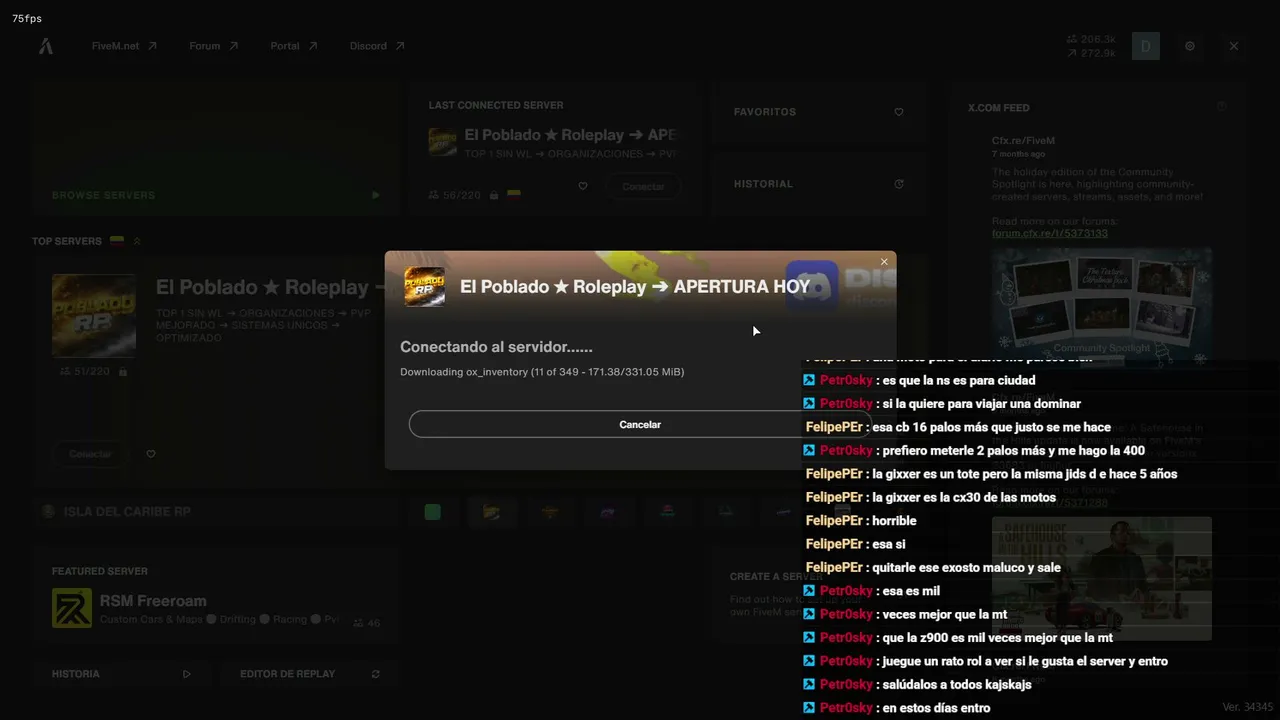
Task: Open the Community Spotlight feed image
Action: [x=1102, y=303]
